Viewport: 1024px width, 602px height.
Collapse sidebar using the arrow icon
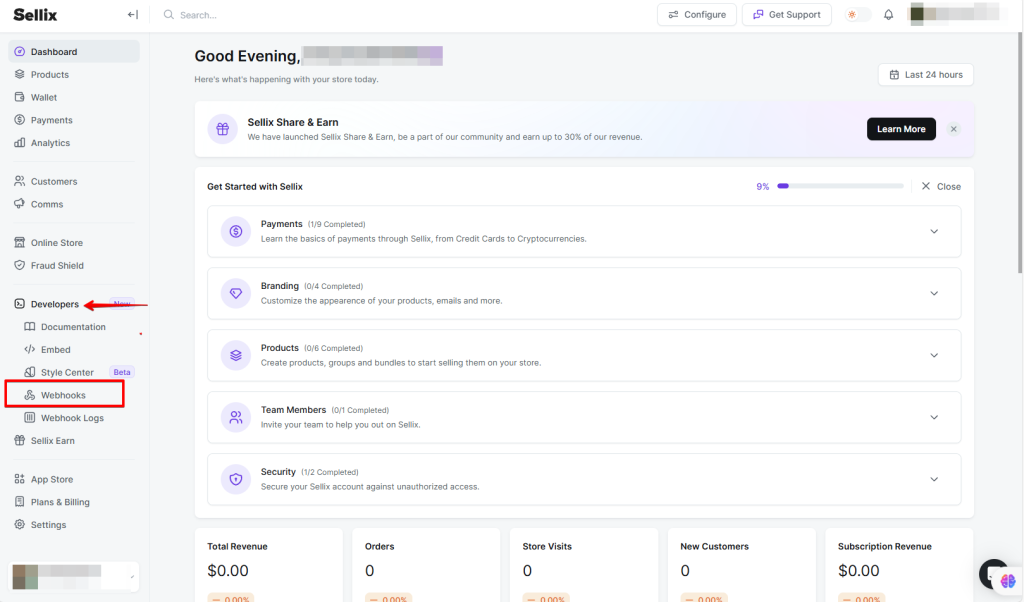tap(132, 15)
